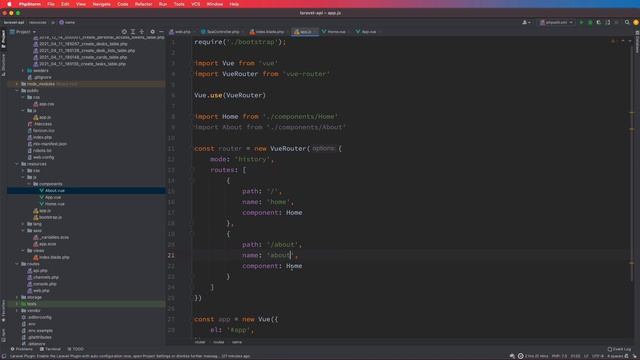Click the Laravel Plugin notification in status bar

coord(130,356)
